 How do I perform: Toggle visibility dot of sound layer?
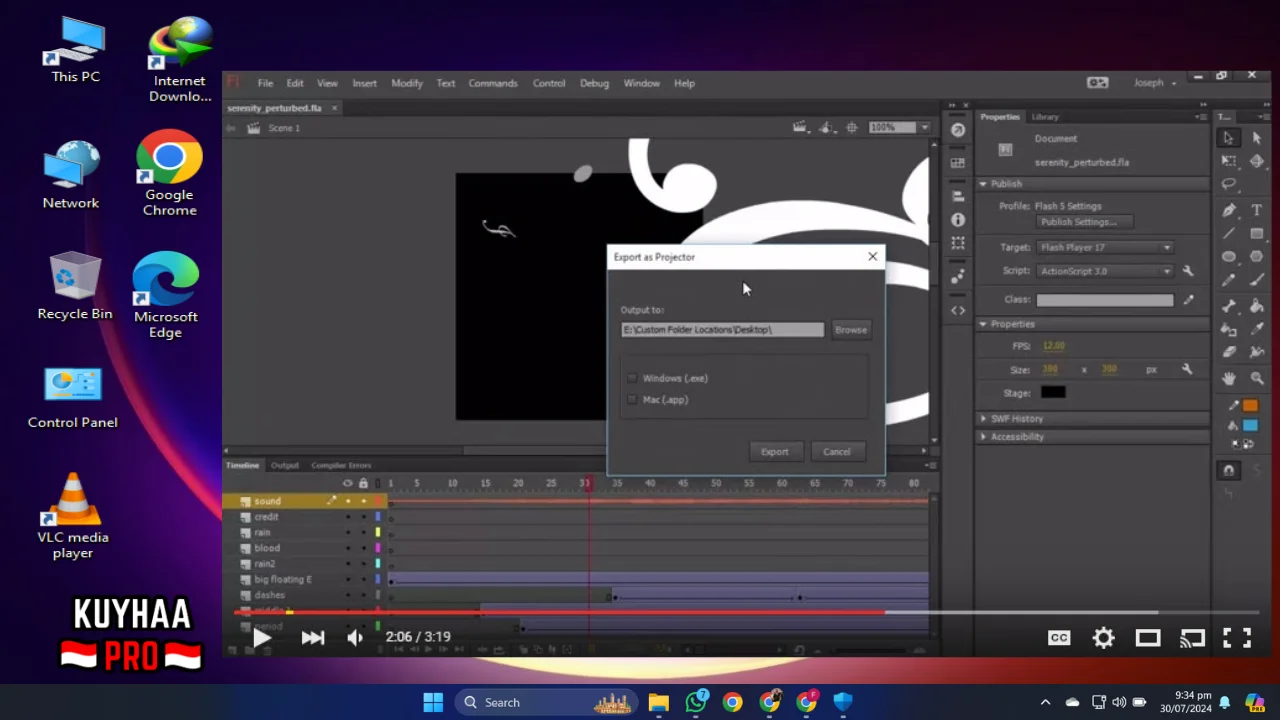coord(348,501)
